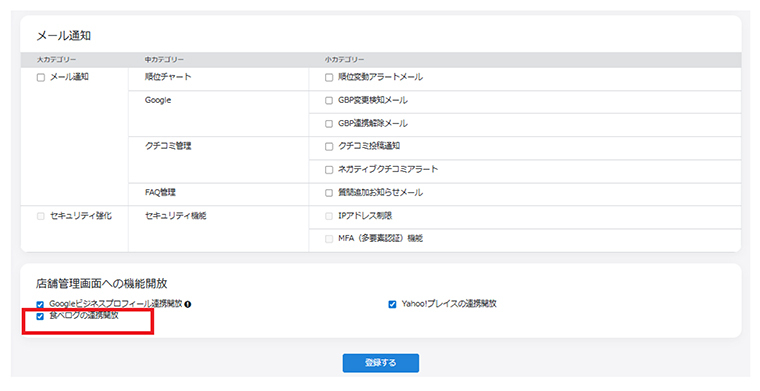Enable GBP連携解除メール notification
Viewport: 760px width, 391px height.
329,124
